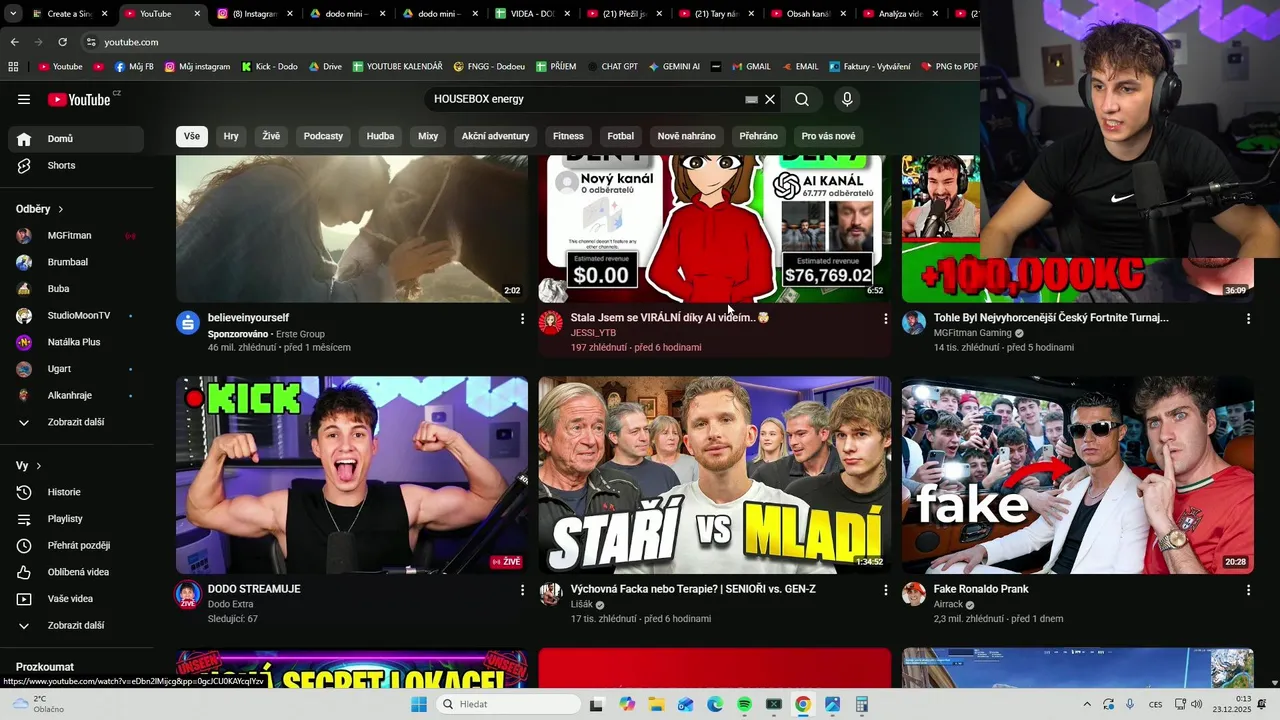Open the Lišák channel name link
The height and width of the screenshot is (720, 1280).
582,604
